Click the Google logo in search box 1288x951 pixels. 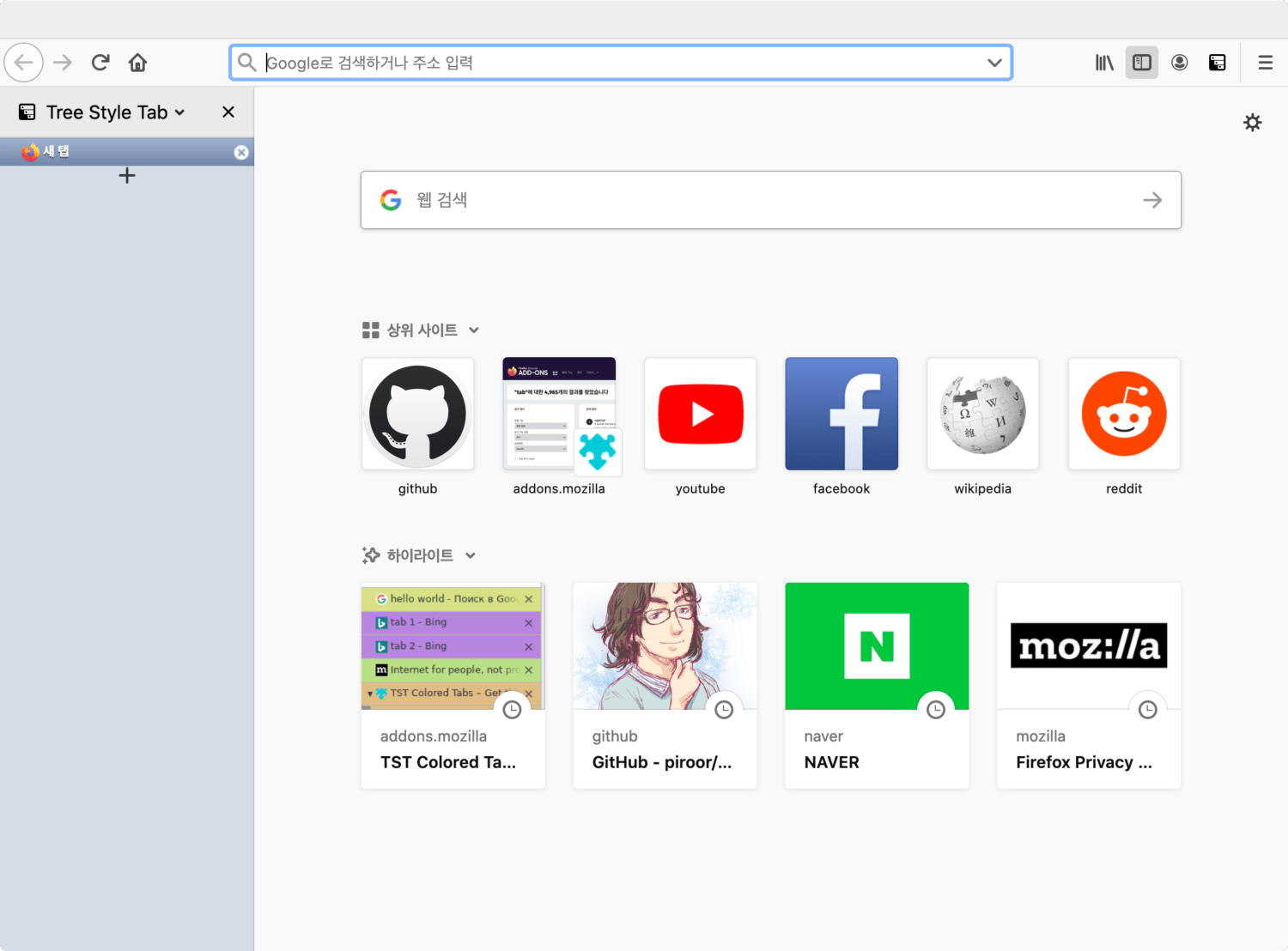pyautogui.click(x=391, y=200)
